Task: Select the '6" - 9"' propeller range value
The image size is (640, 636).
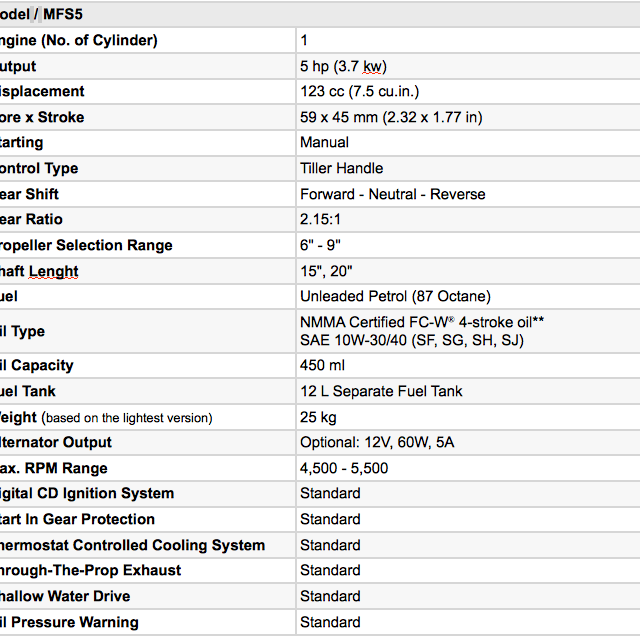Action: coord(320,245)
